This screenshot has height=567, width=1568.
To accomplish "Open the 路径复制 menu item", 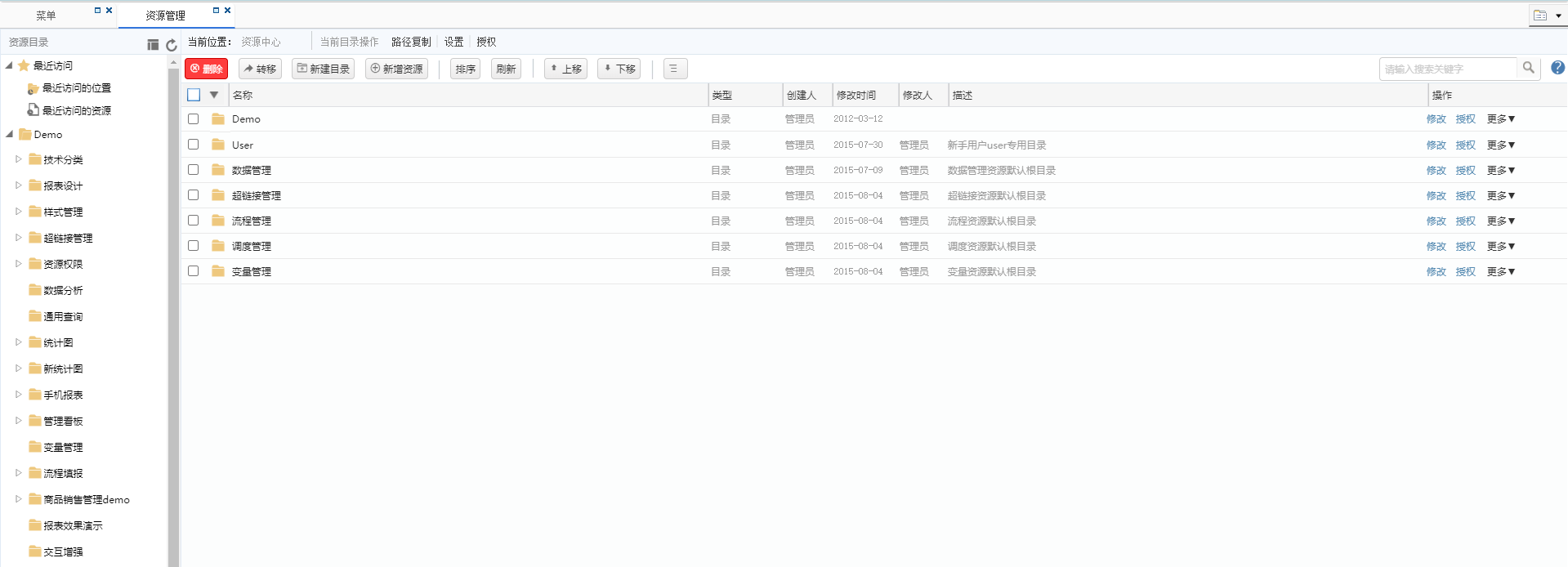I will pyautogui.click(x=410, y=42).
